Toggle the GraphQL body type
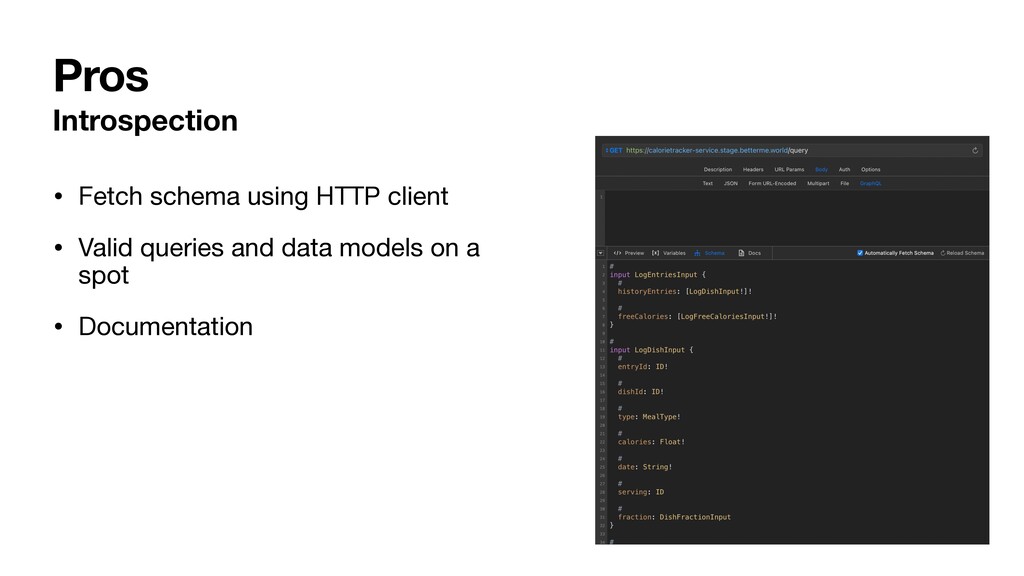1024x576 pixels. point(870,183)
